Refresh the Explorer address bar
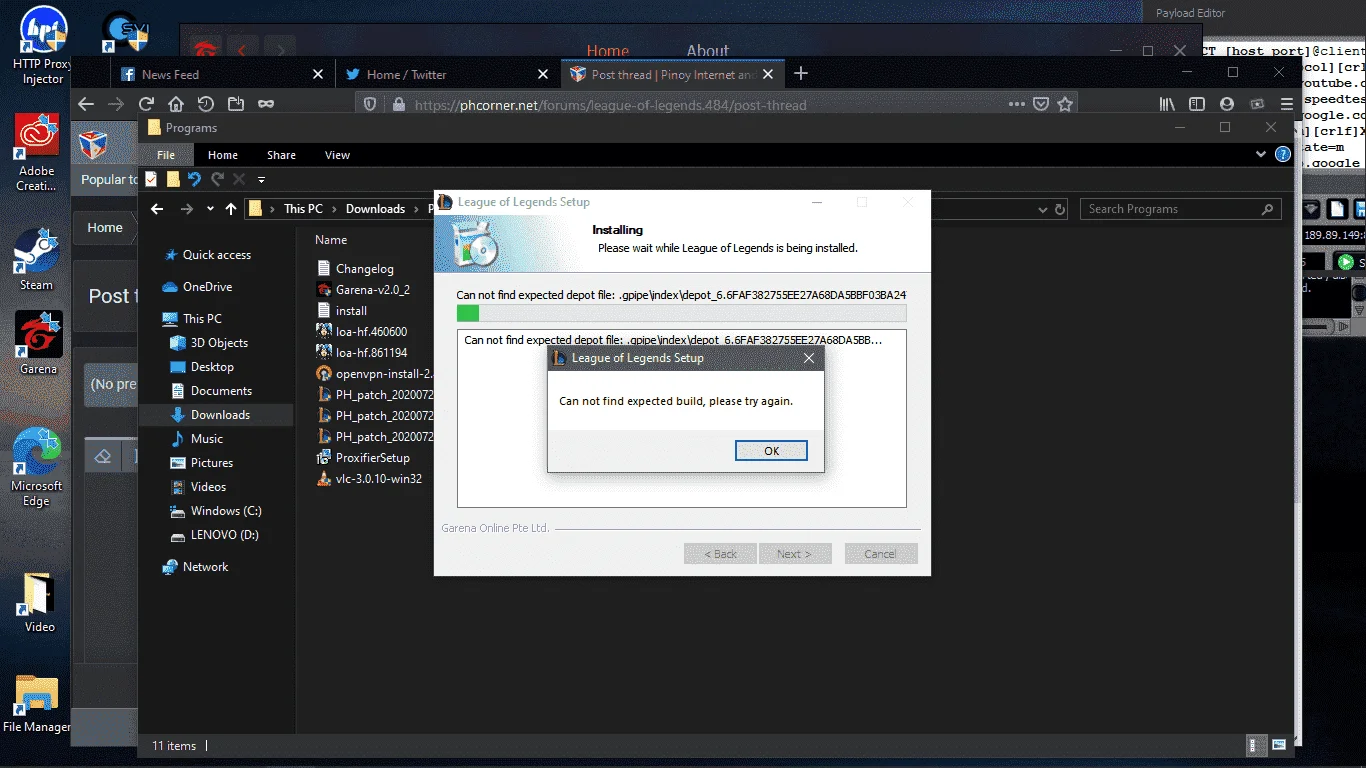Screen dimensions: 1366x768 tap(1060, 209)
